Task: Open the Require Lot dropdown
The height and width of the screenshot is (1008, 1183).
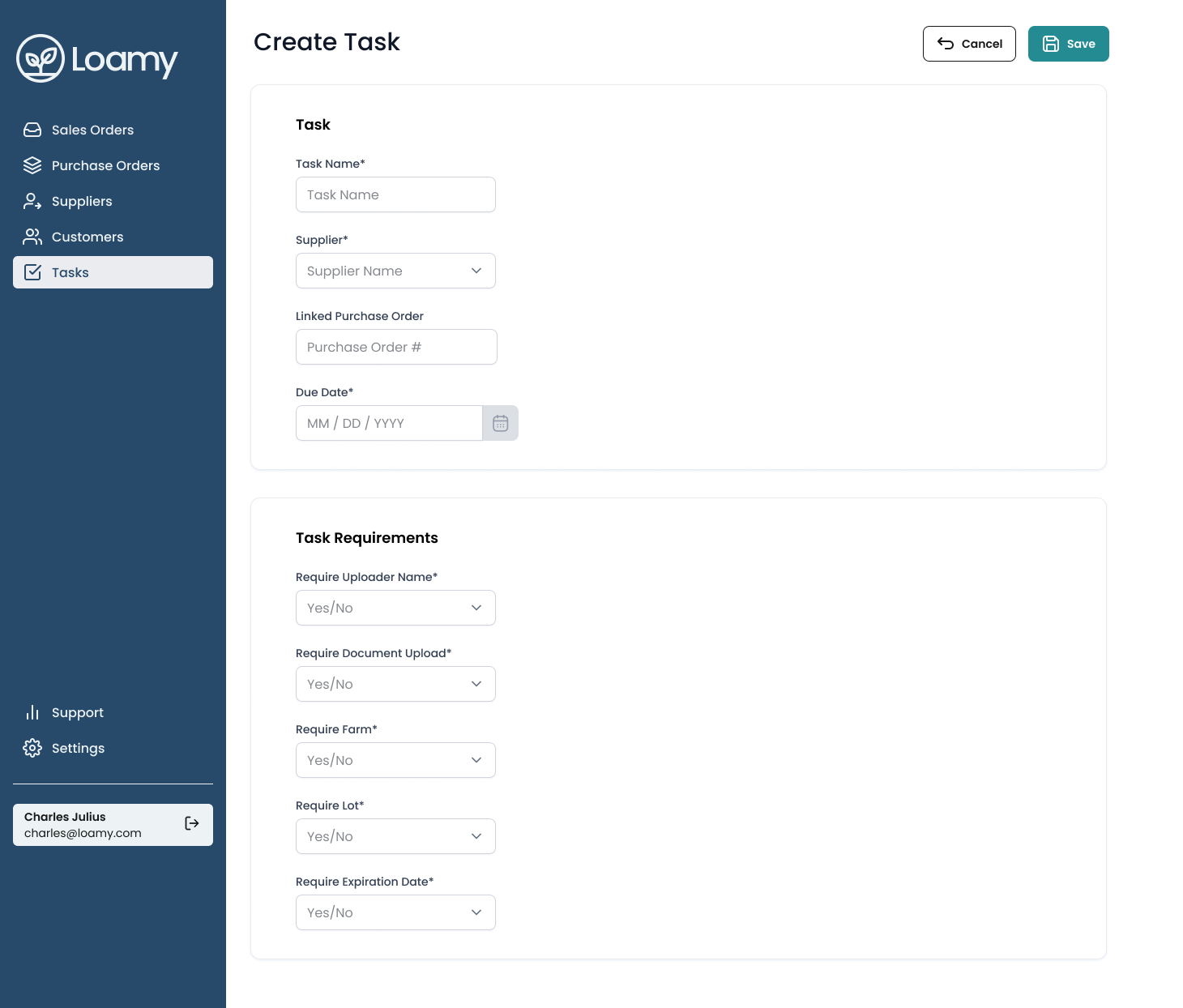Action: click(395, 836)
